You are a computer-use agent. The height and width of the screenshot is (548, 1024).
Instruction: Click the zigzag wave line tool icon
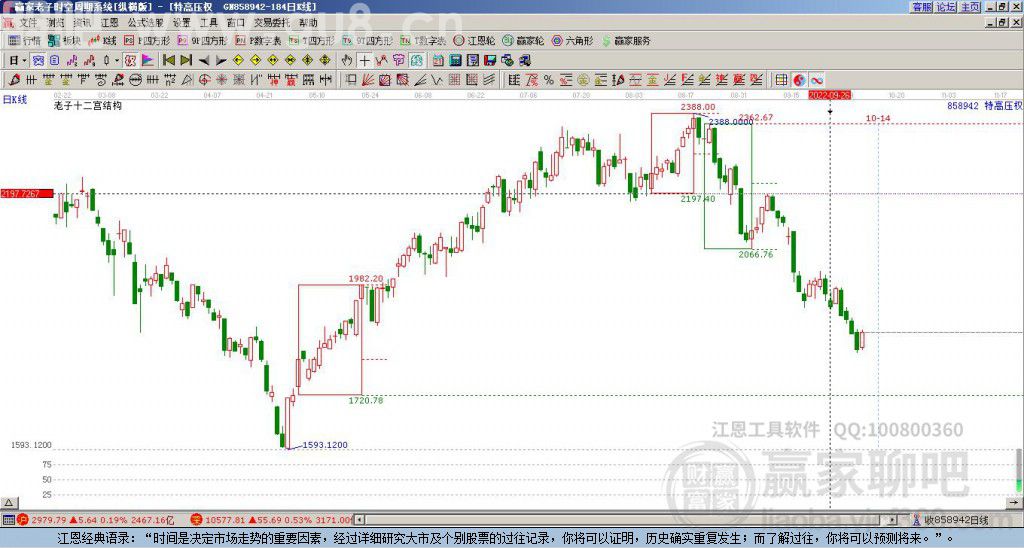coord(381,60)
